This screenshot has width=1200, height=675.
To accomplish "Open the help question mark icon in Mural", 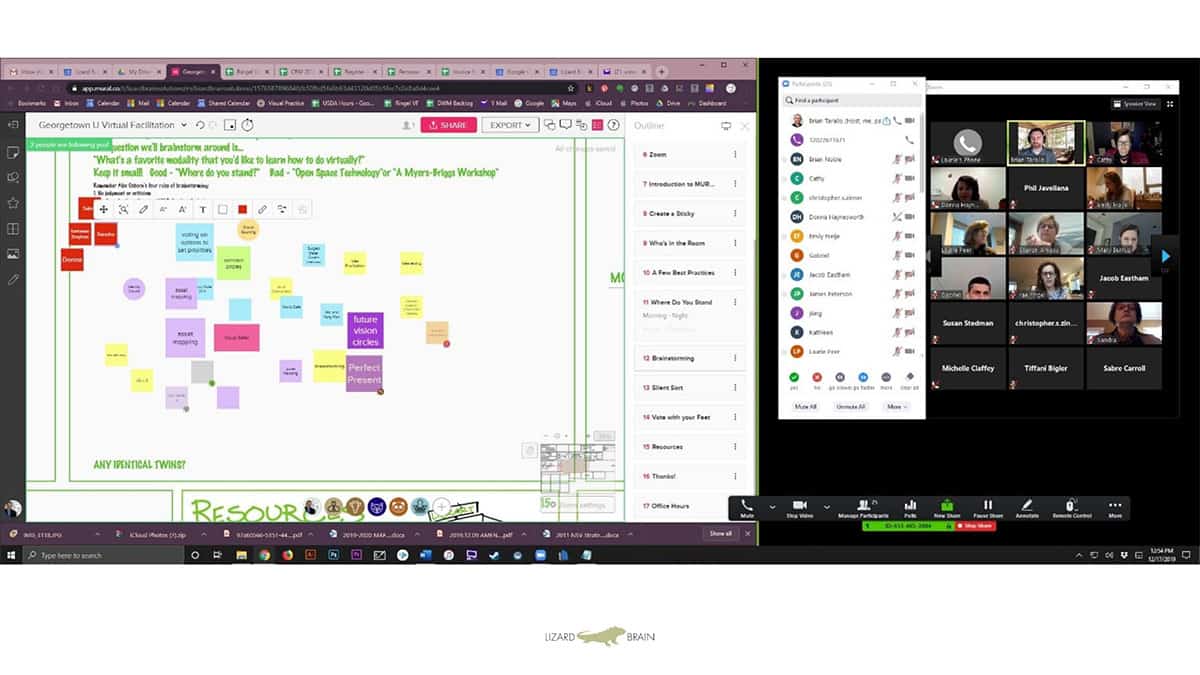I will (x=613, y=125).
